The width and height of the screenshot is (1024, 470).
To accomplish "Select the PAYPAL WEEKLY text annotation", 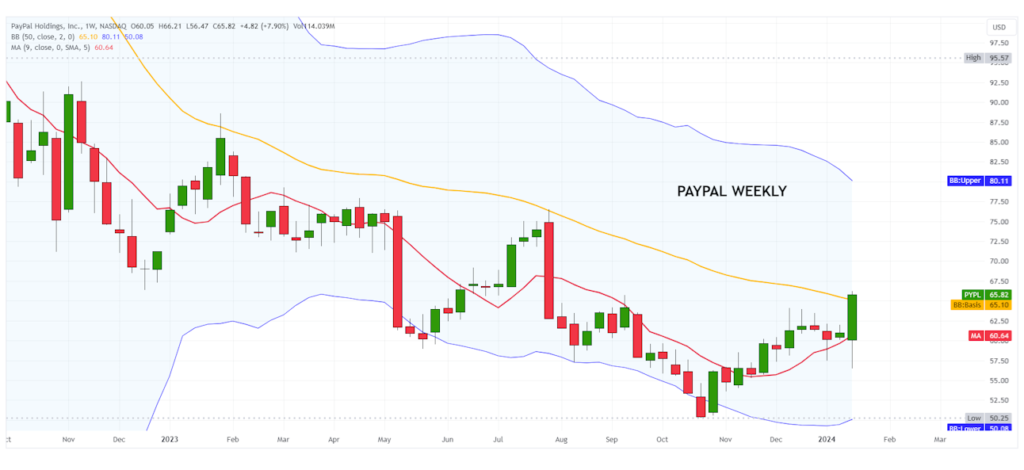I will click(731, 191).
